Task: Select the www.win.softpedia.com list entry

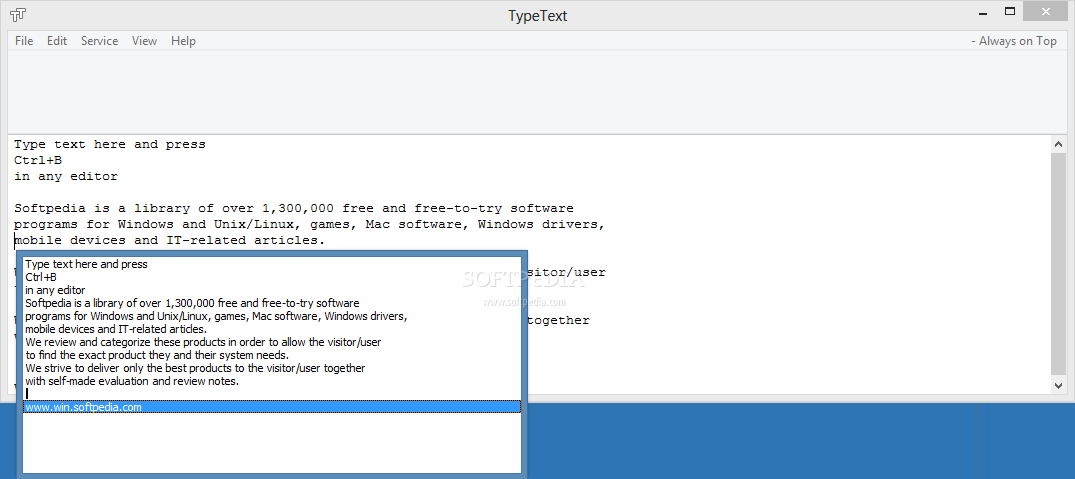Action: pos(271,407)
